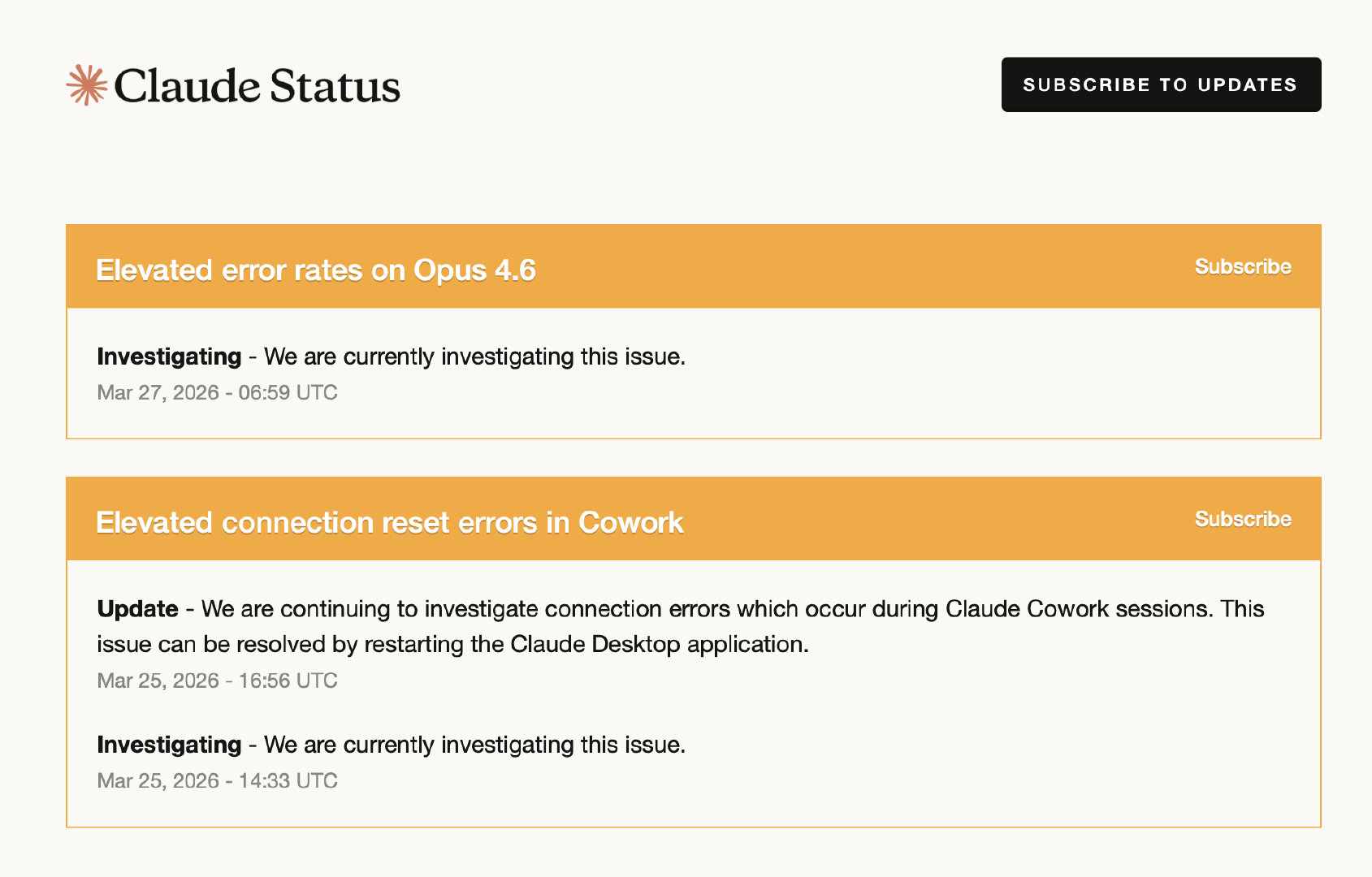Screen dimensions: 1372x877
Task: Select the Mar 25, 2026 16:56 UTC timestamp
Action: (217, 680)
